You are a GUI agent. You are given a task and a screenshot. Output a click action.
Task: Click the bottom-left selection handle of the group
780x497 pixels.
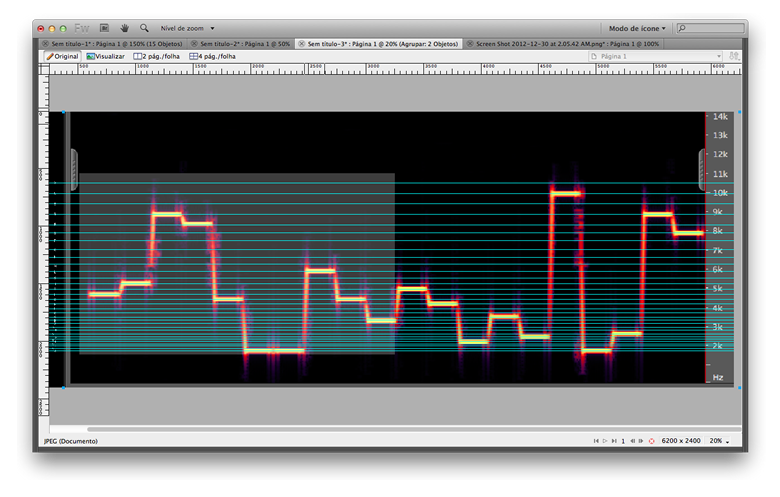(63, 387)
